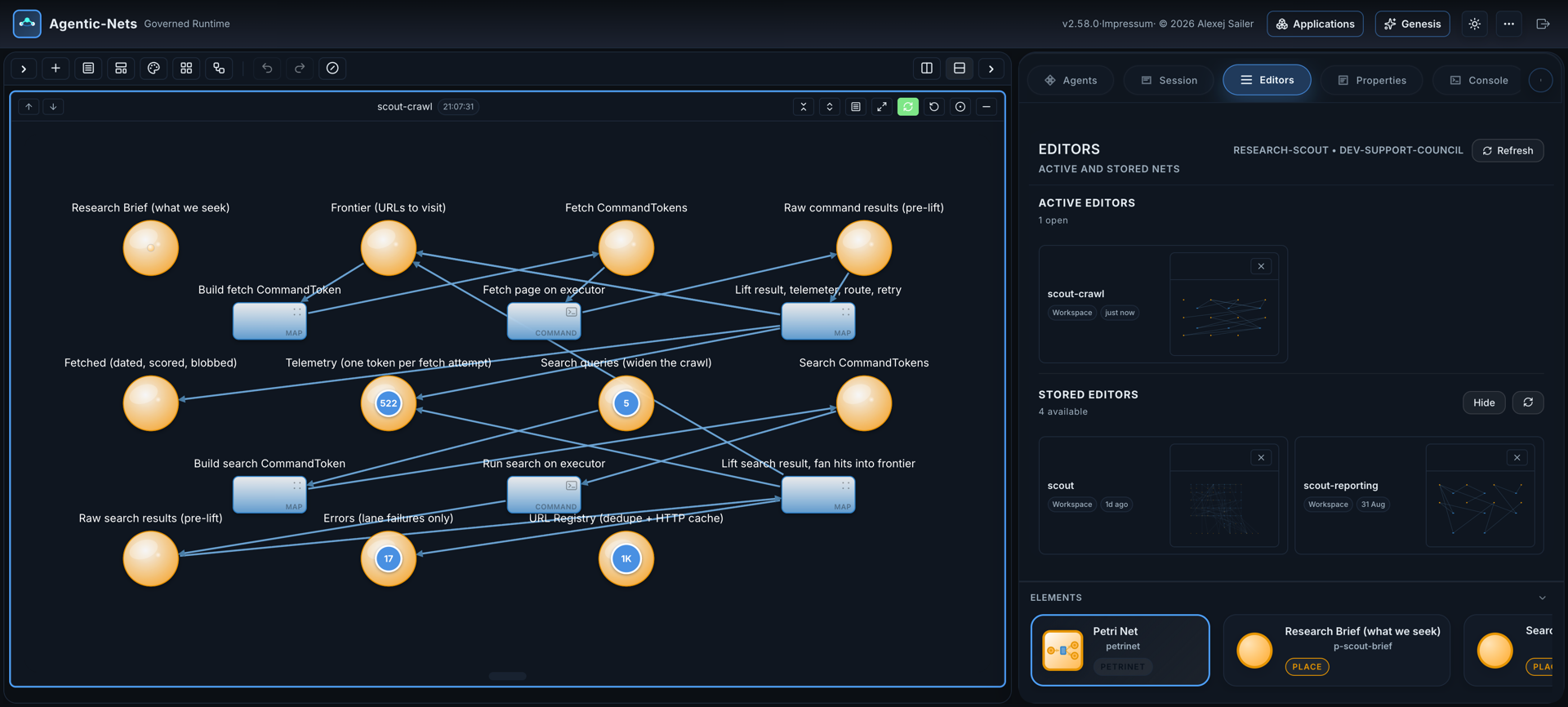The height and width of the screenshot is (707, 1568).
Task: Select the Frontier (URLs to visit) place node
Action: point(389,247)
